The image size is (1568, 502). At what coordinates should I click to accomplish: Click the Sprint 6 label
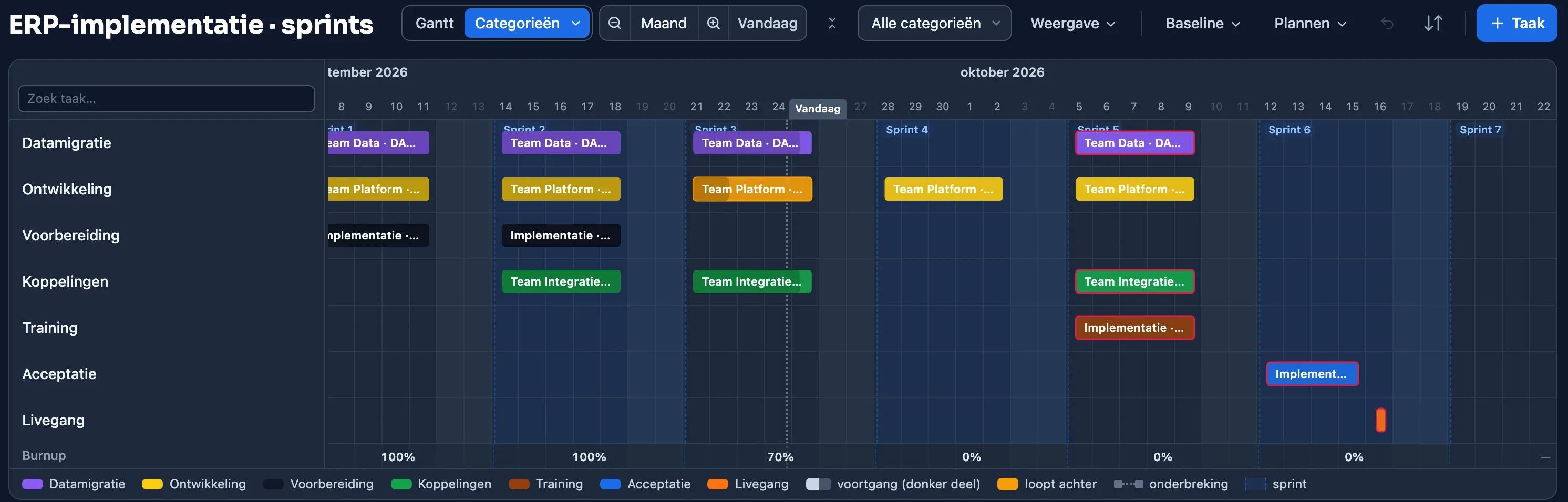(x=1289, y=130)
